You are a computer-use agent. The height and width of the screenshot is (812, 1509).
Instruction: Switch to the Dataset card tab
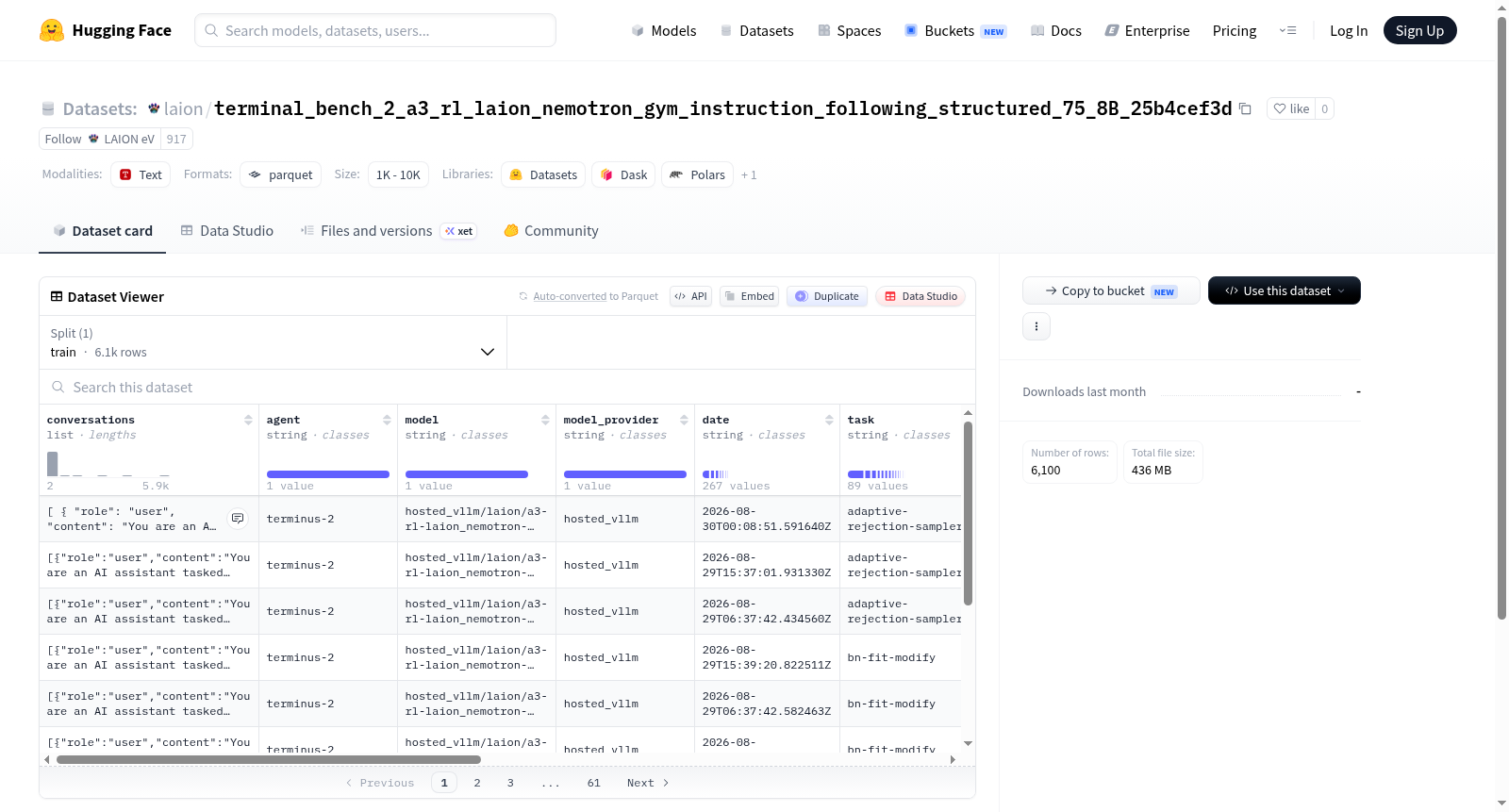coord(102,231)
